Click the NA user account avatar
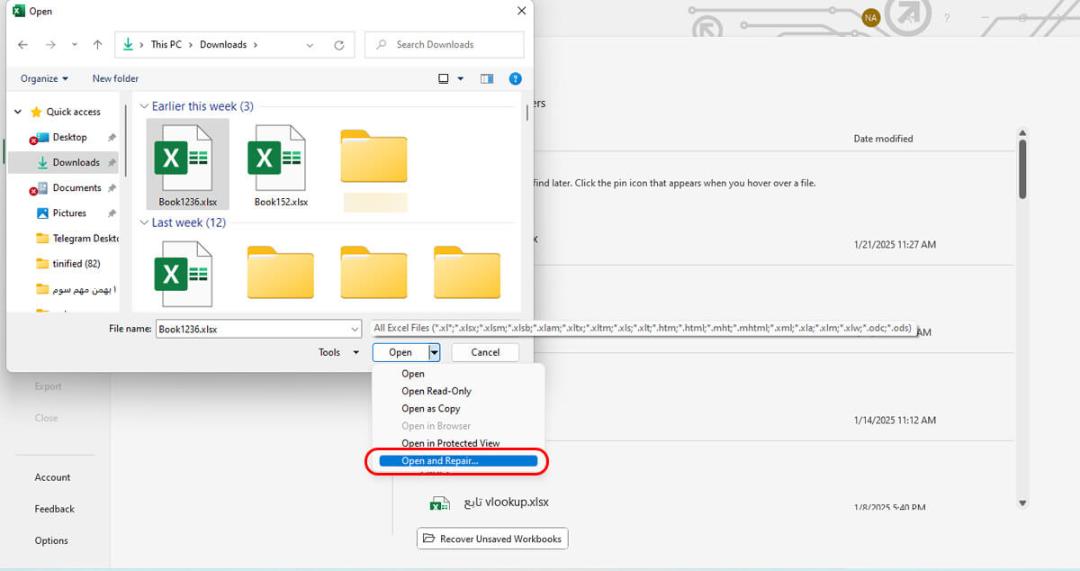This screenshot has height=571, width=1080. (871, 18)
